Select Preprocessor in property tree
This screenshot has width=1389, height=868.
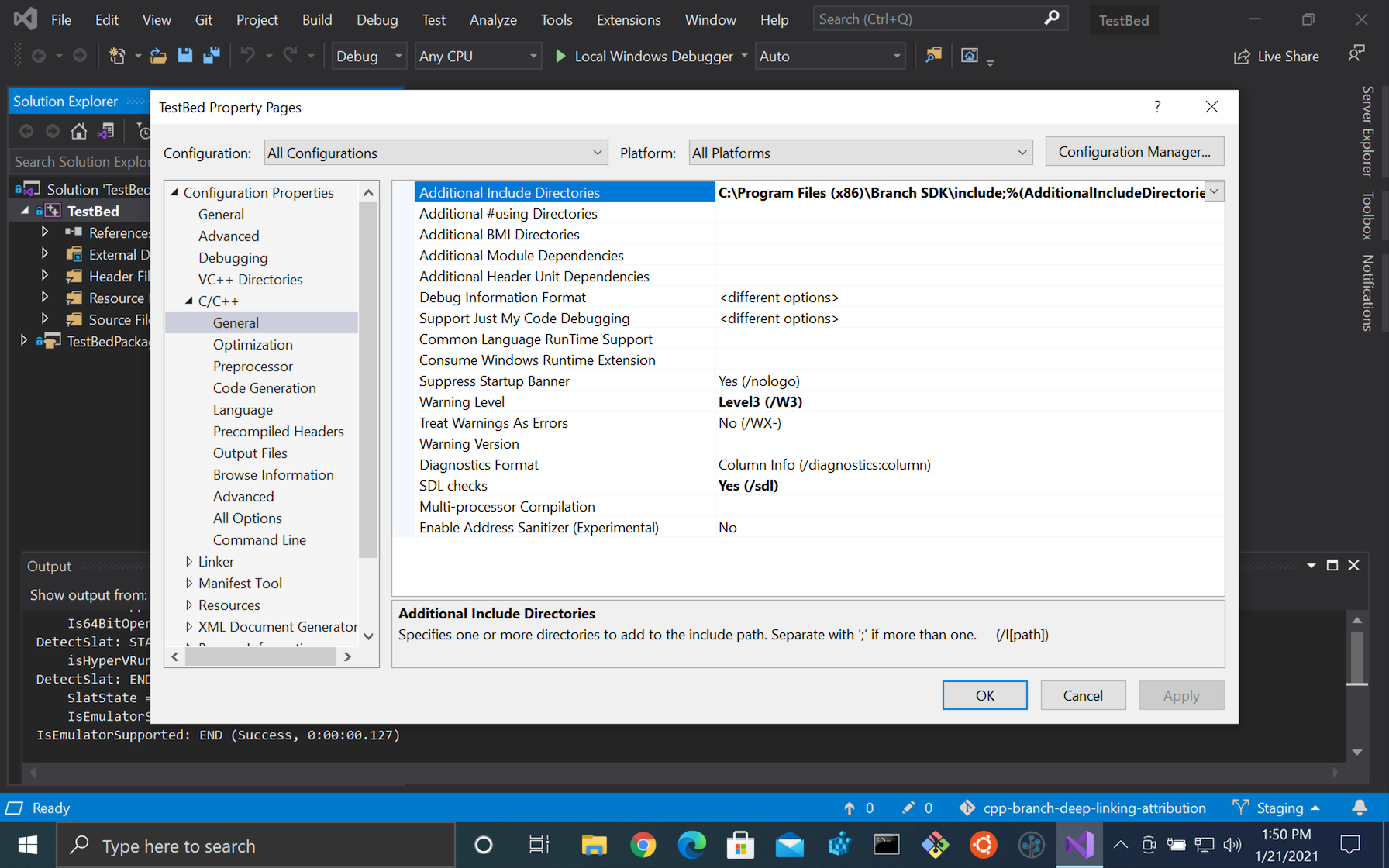point(253,366)
